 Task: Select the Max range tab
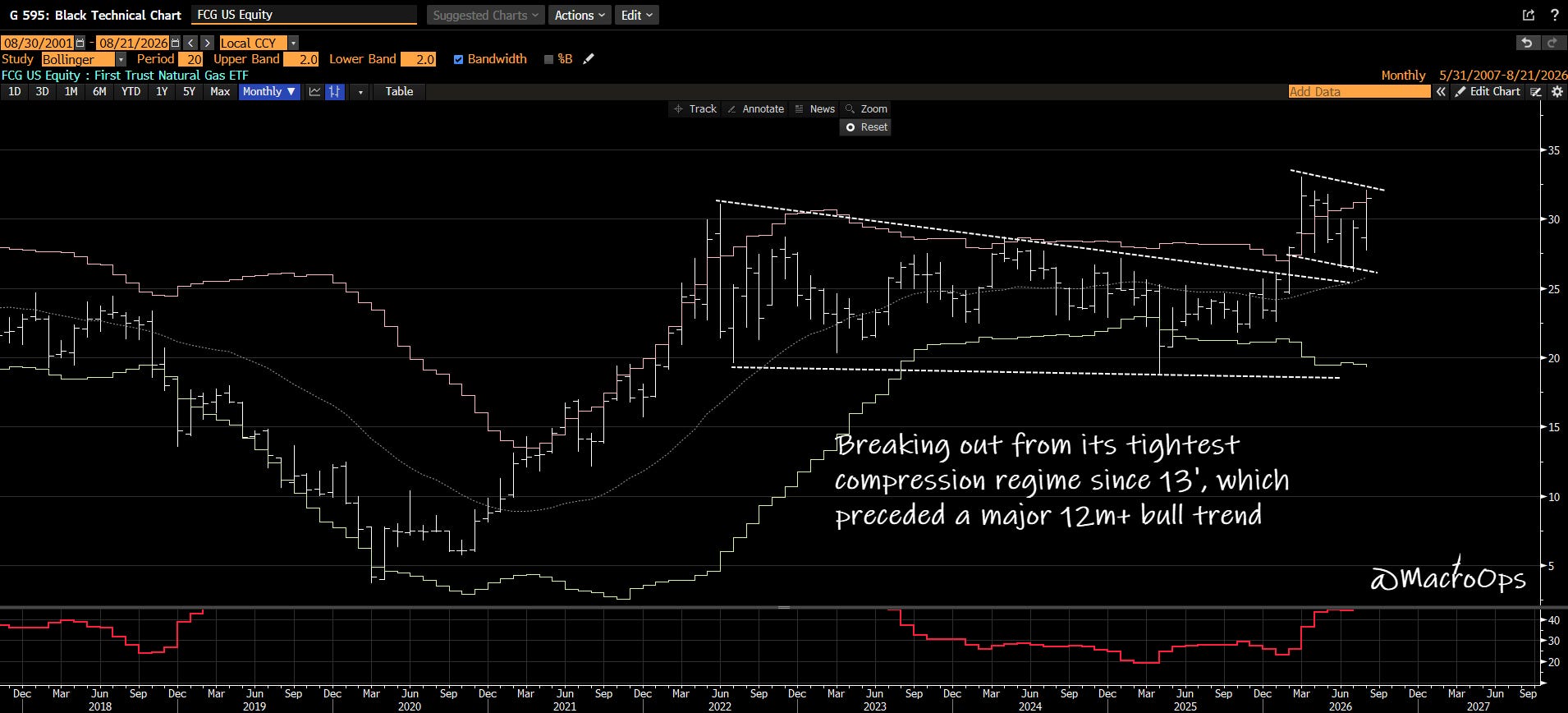(220, 92)
